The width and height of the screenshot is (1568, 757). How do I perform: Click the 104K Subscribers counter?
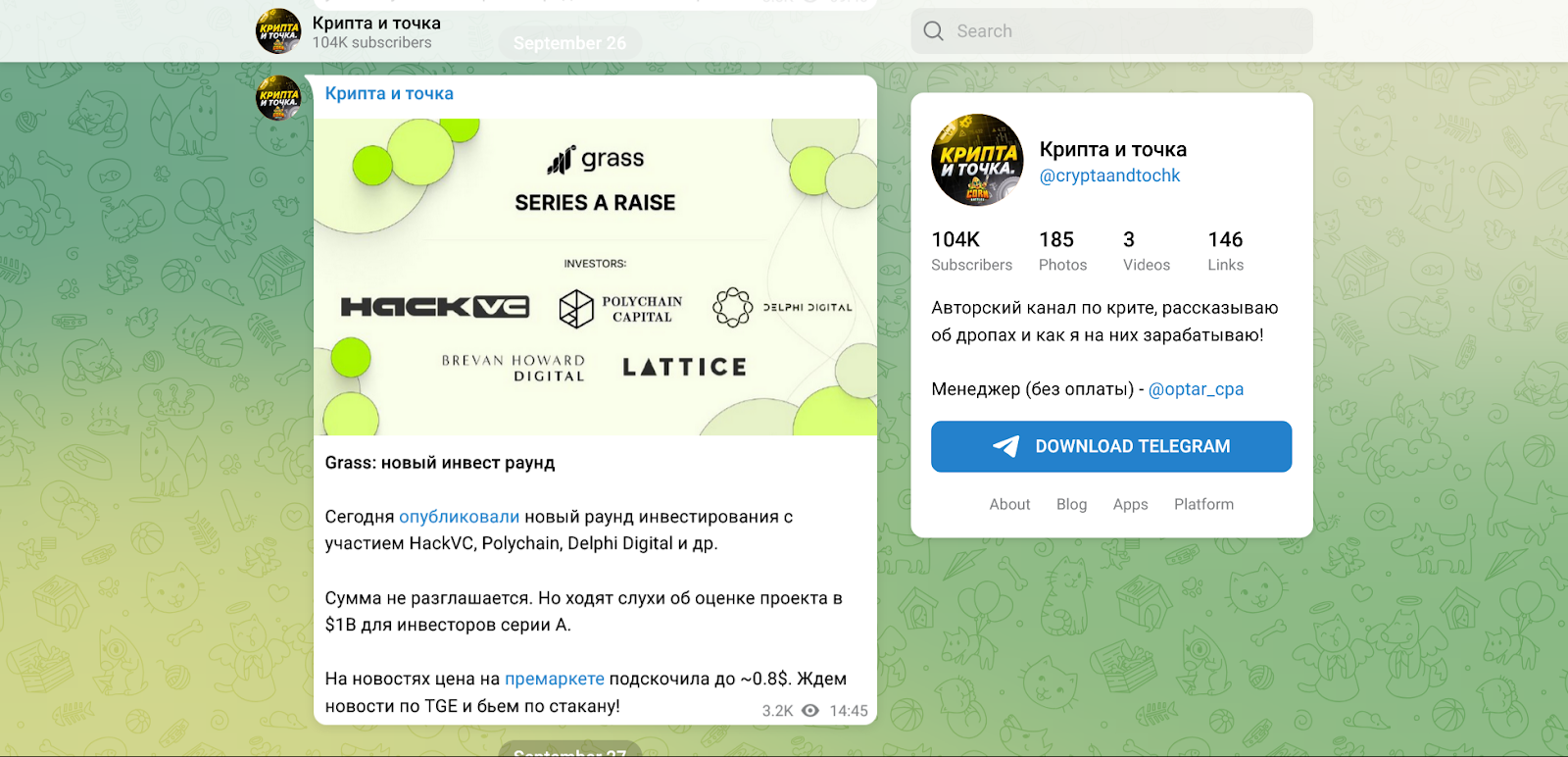coord(971,251)
